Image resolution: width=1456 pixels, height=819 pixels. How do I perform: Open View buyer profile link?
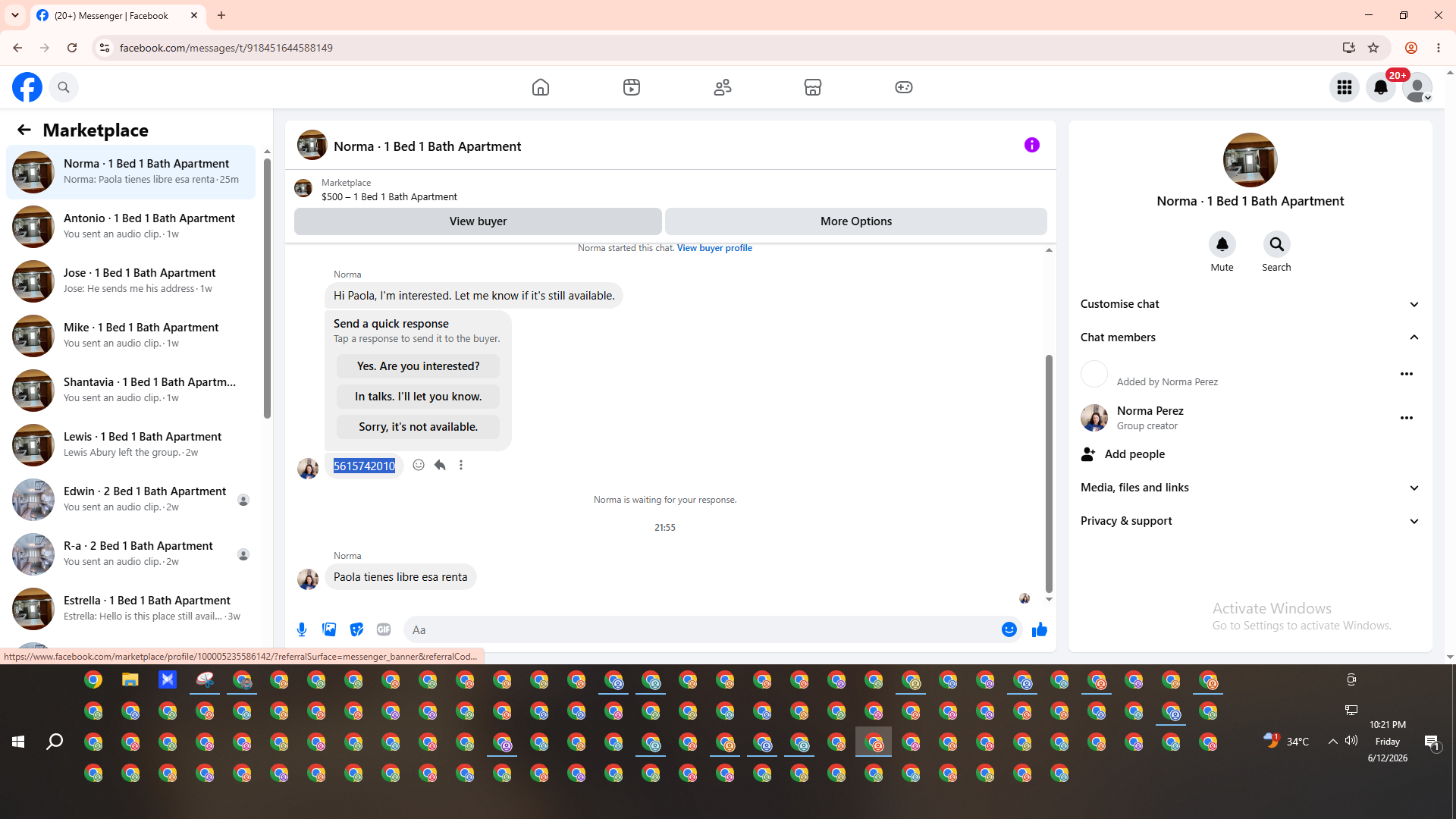[714, 248]
